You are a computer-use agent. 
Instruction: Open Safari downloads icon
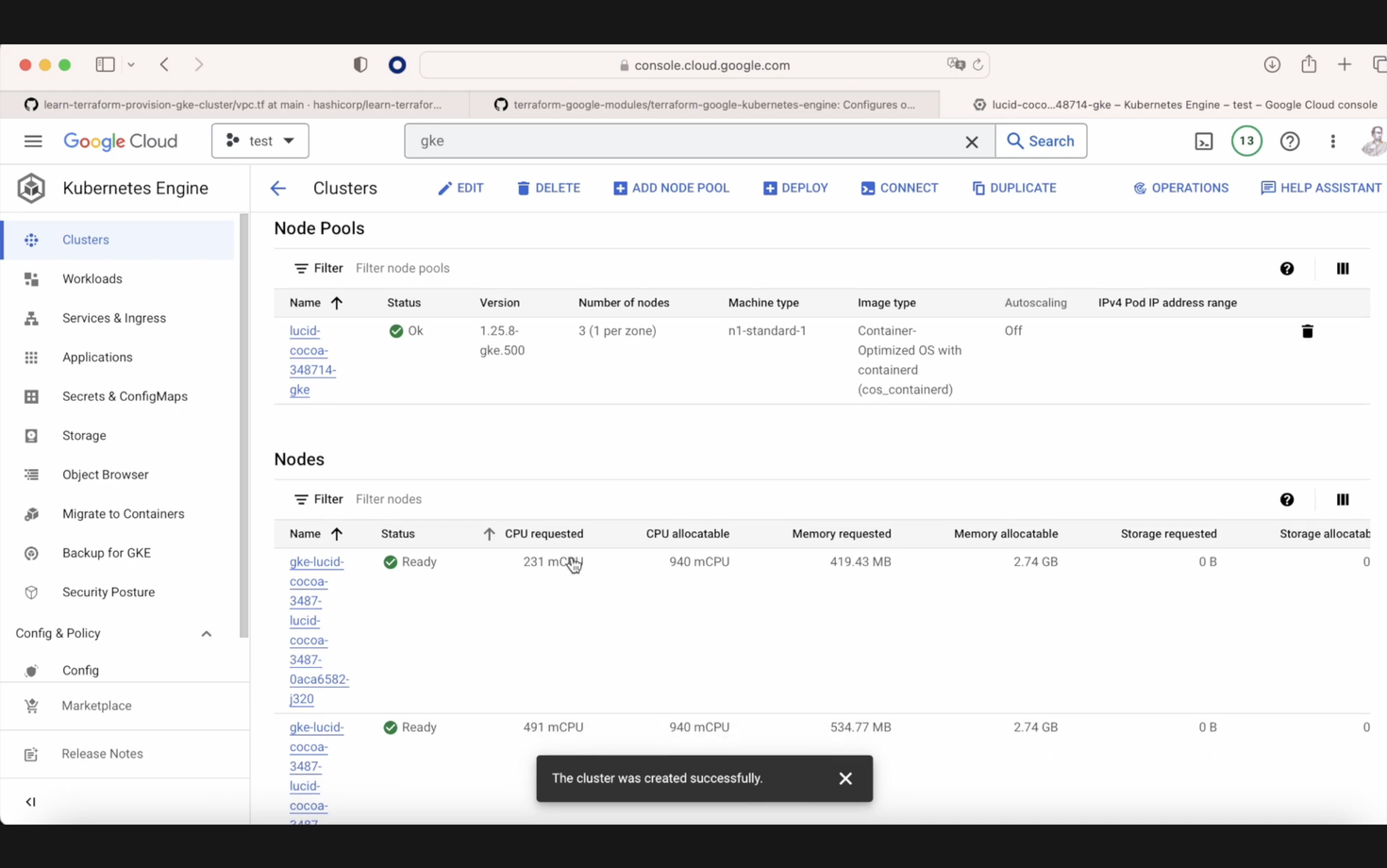(x=1272, y=64)
